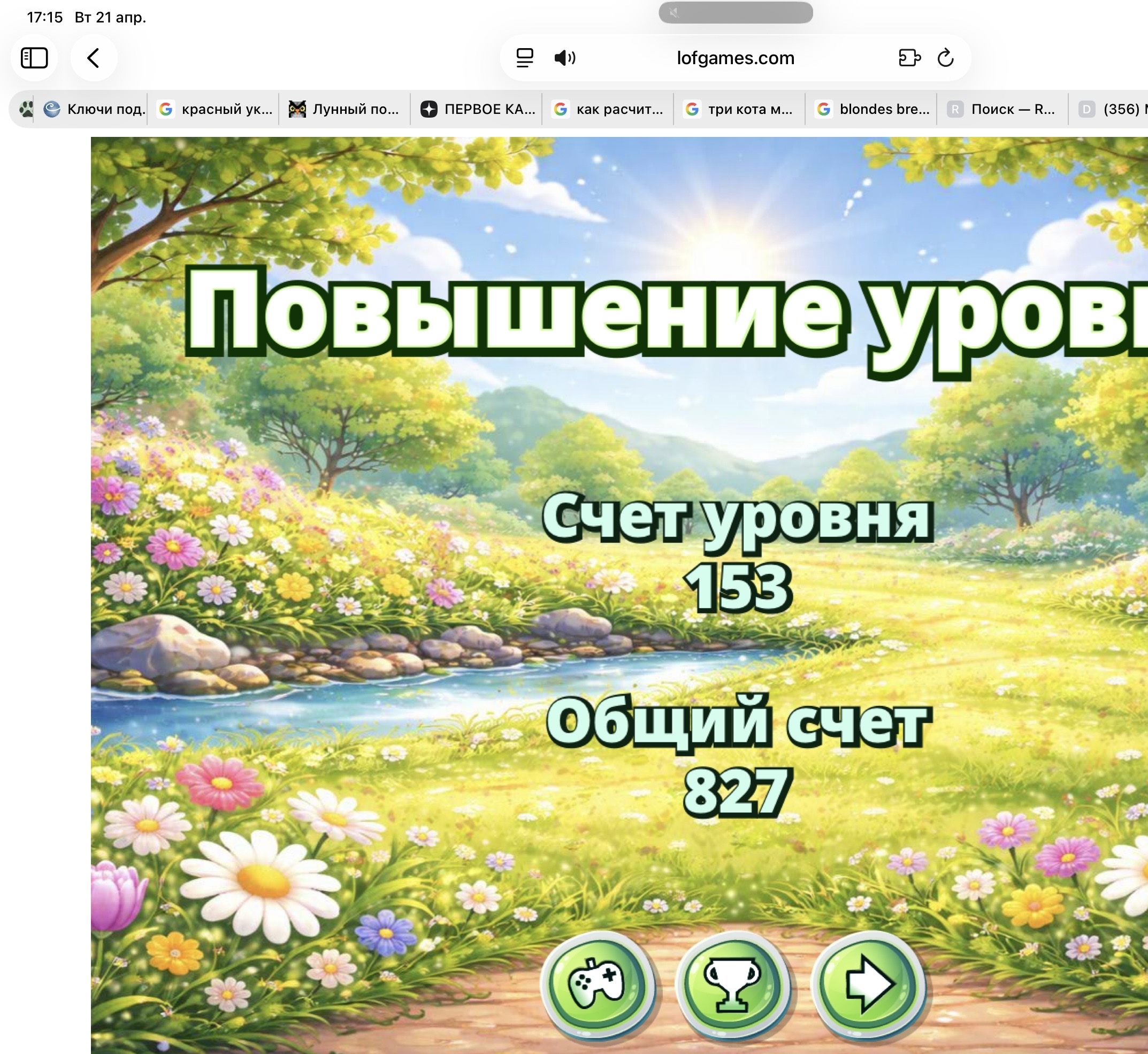Open the extensions puzzle icon
Screen dimensions: 1148x1054
click(909, 58)
